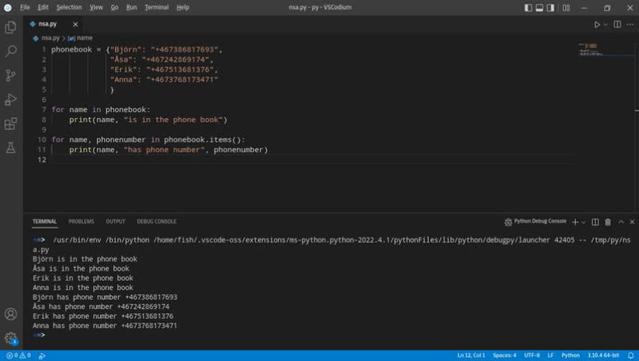Click phonenumber argument on line 11
Screen dimensions: 639x361
(238, 150)
